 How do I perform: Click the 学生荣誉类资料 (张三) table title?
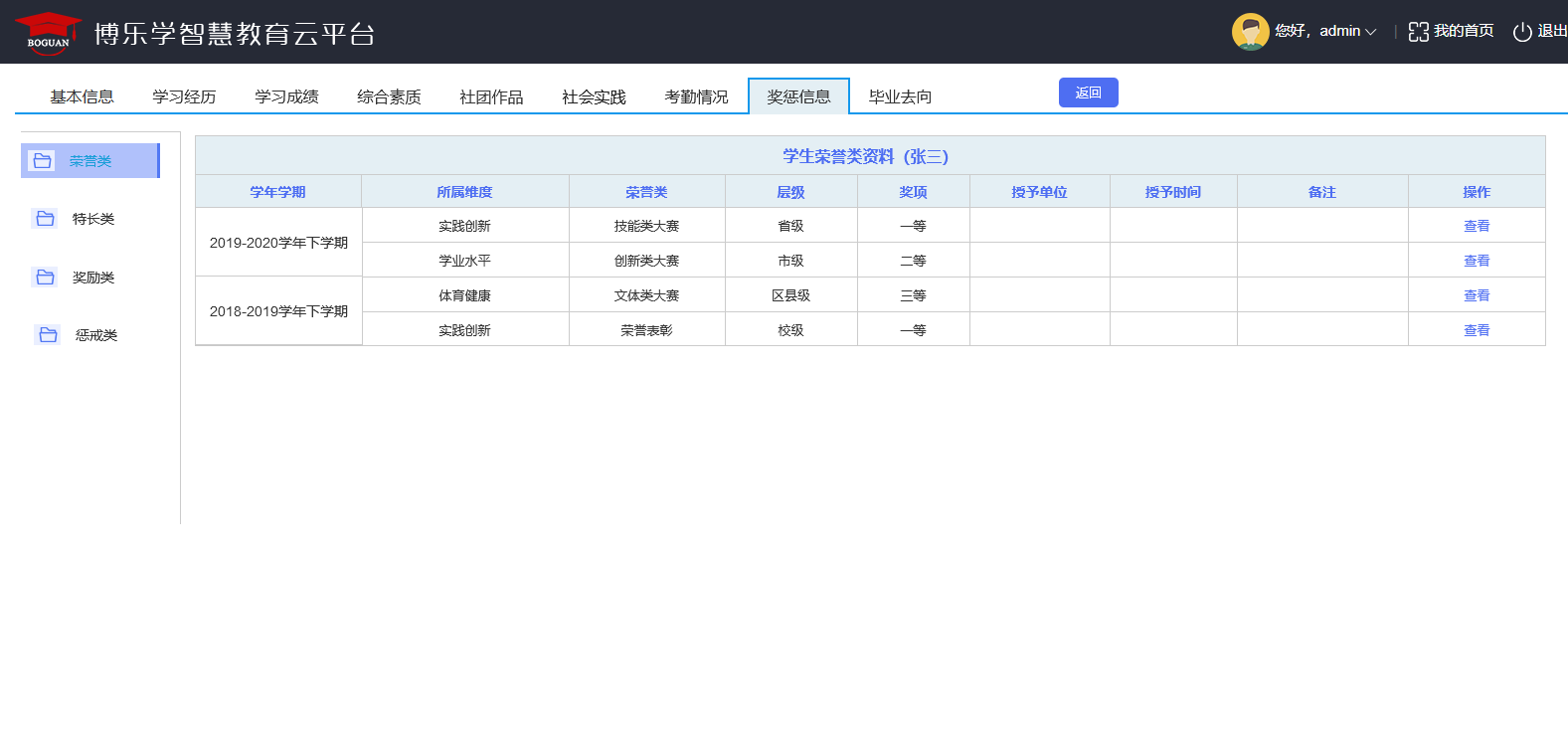[x=866, y=156]
